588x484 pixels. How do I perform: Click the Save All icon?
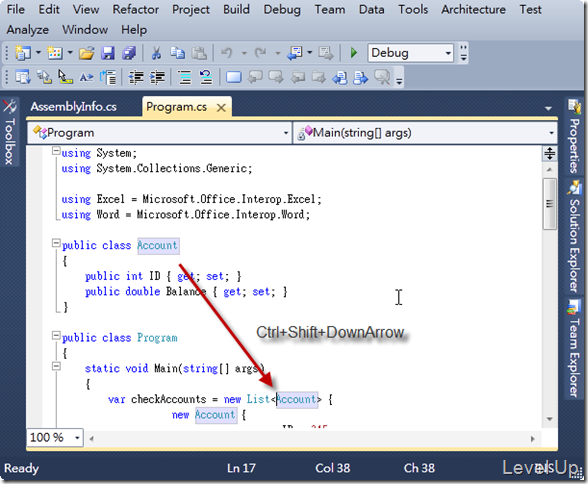pos(129,53)
